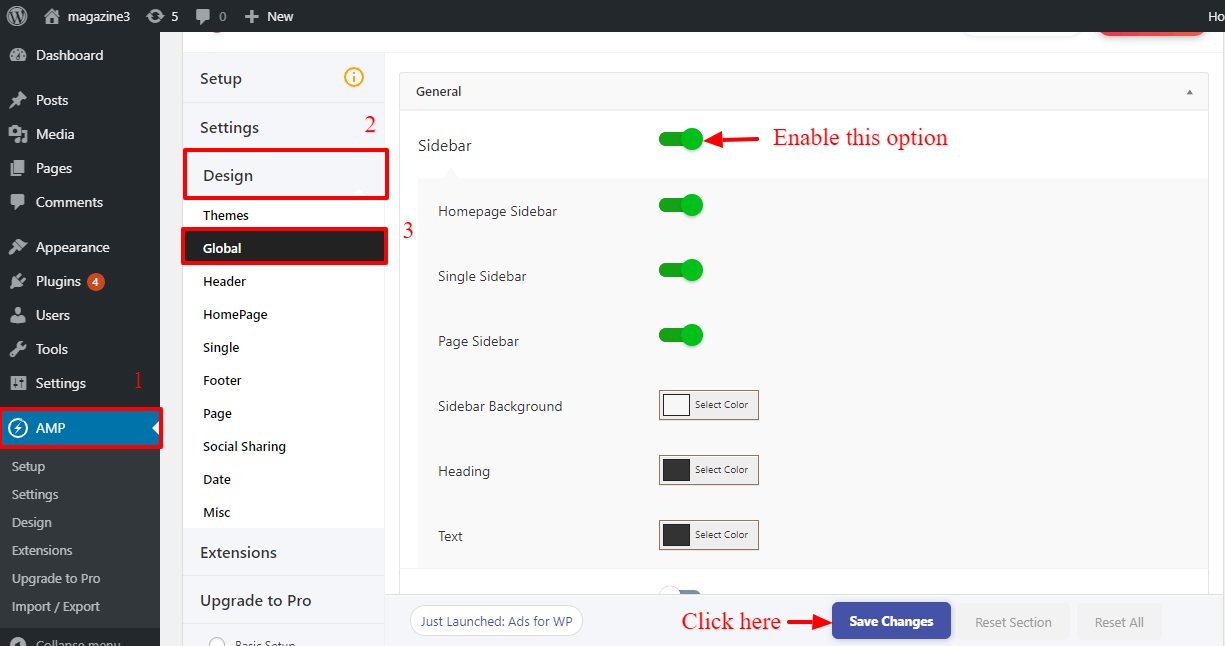The width and height of the screenshot is (1225, 646).
Task: Open the updates icon showing 5 pending
Action: 158,15
